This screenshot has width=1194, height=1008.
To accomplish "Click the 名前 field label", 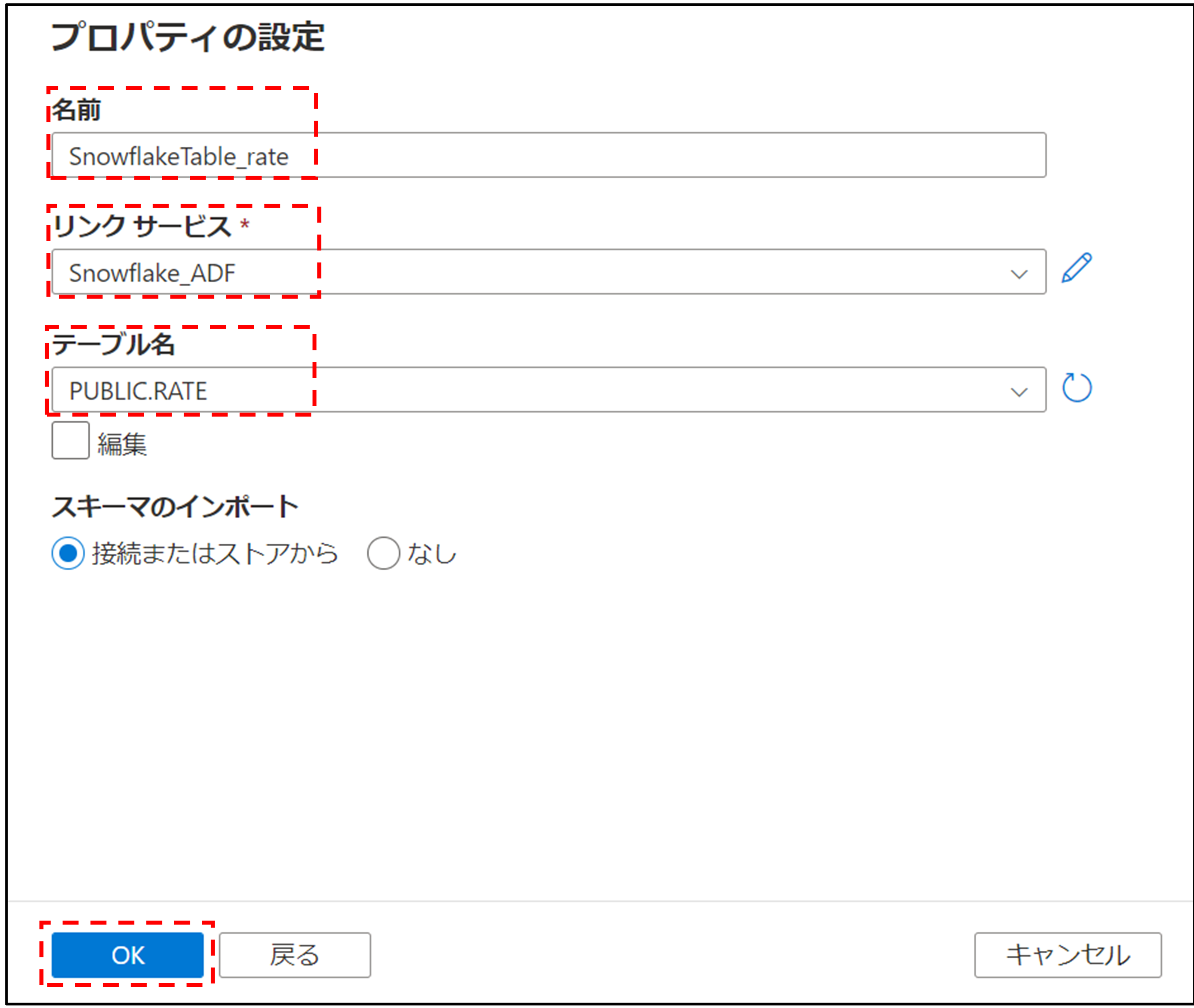I will point(76,110).
